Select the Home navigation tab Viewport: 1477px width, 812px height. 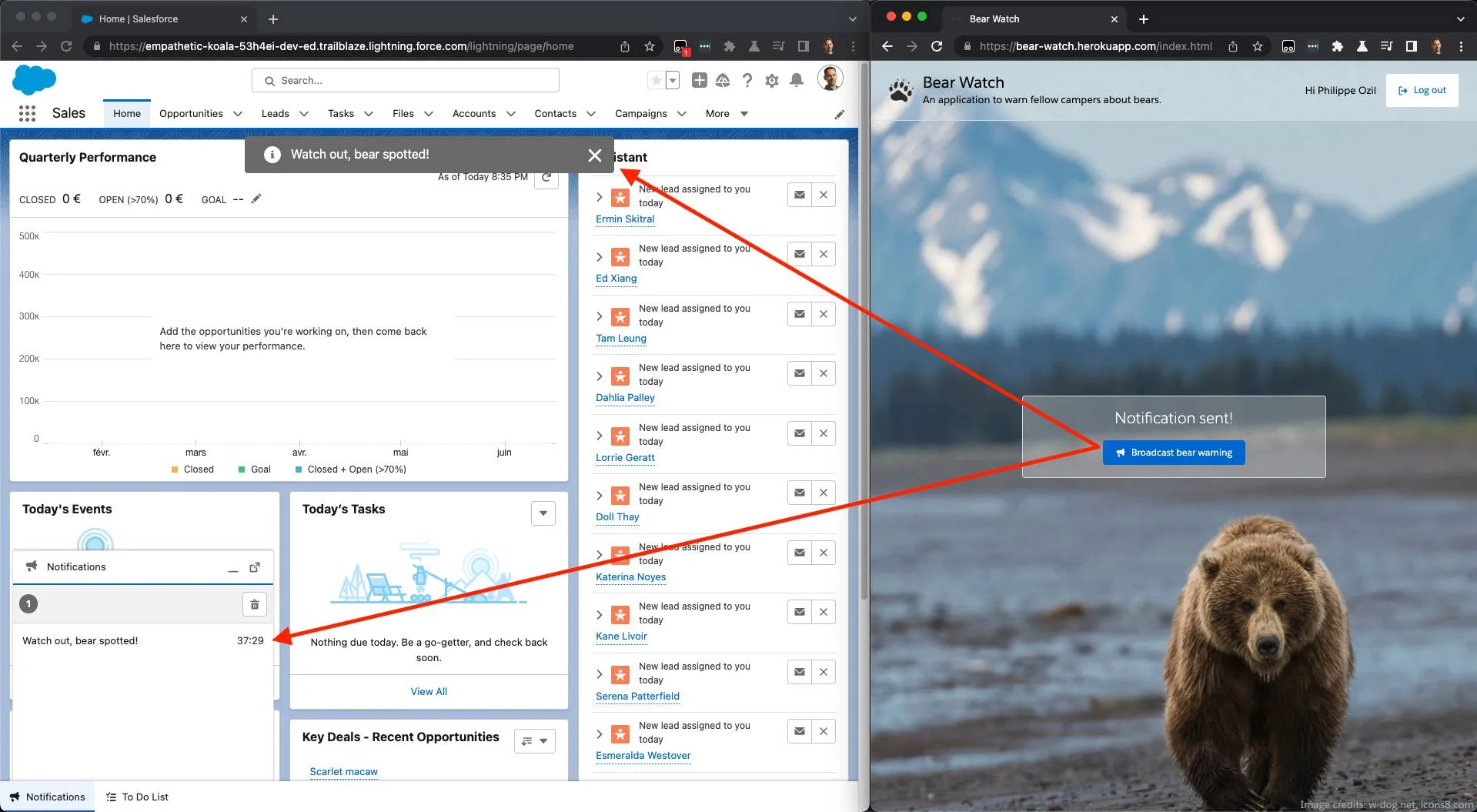tap(127, 114)
